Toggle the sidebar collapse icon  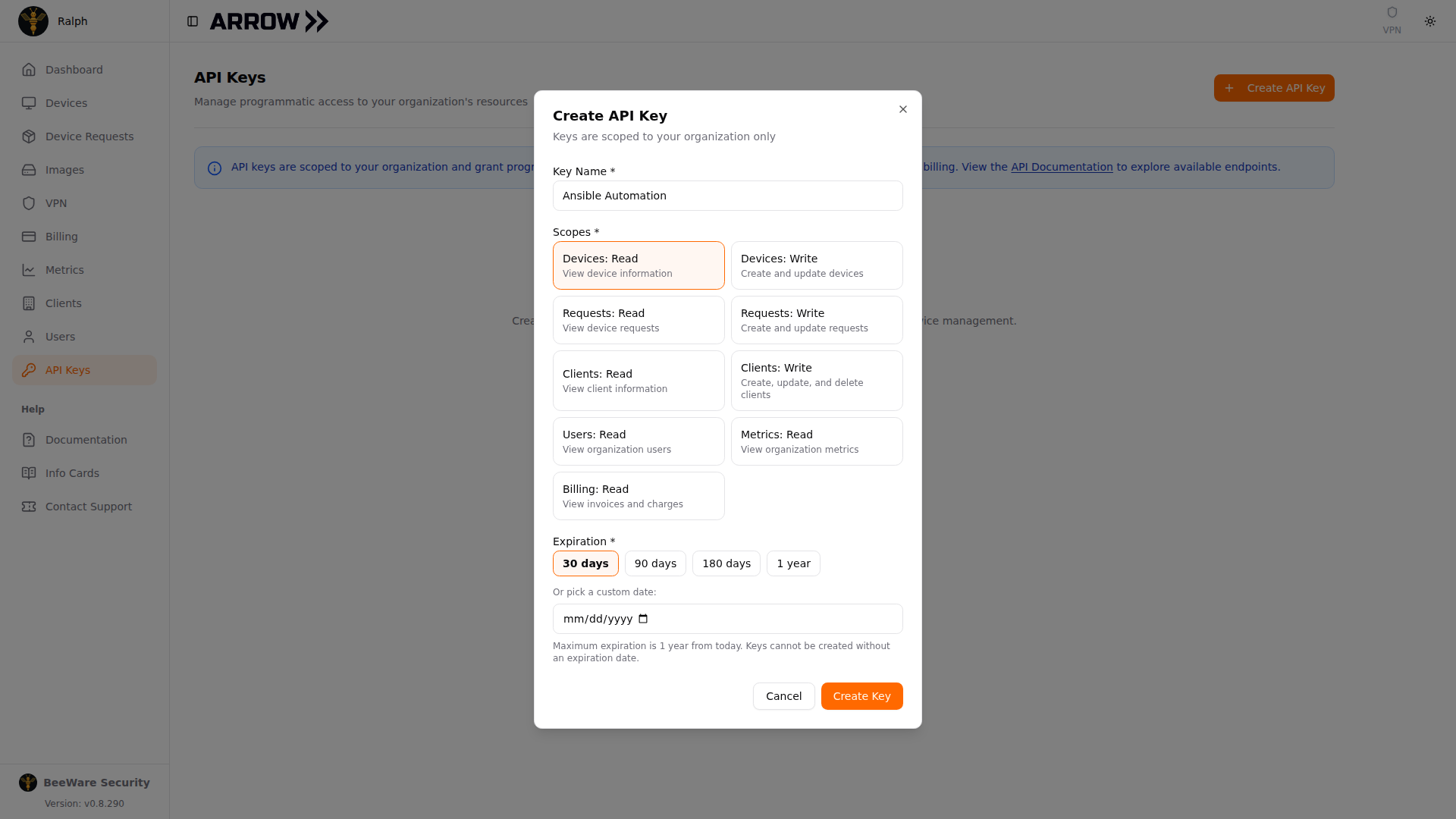(x=193, y=21)
